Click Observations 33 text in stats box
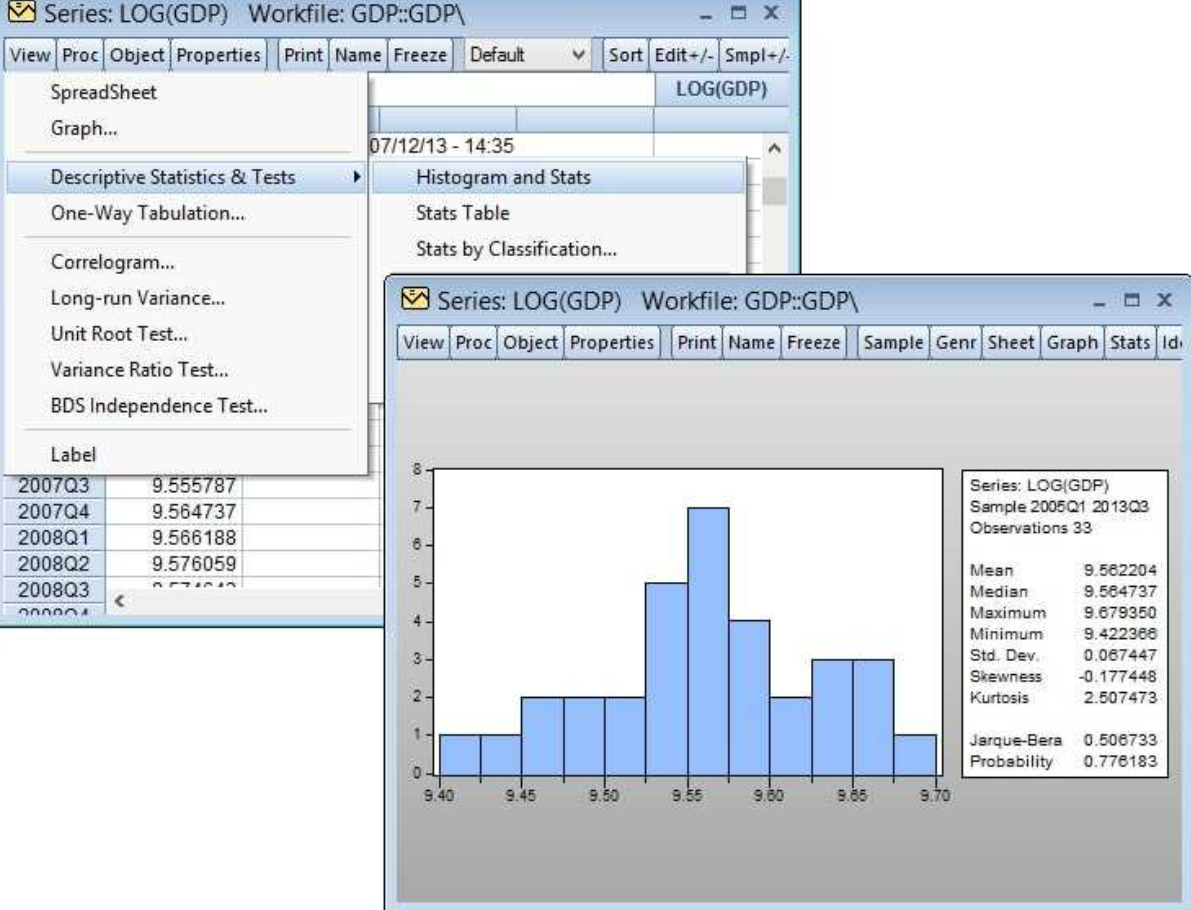This screenshot has width=1191, height=910. (x=1030, y=528)
